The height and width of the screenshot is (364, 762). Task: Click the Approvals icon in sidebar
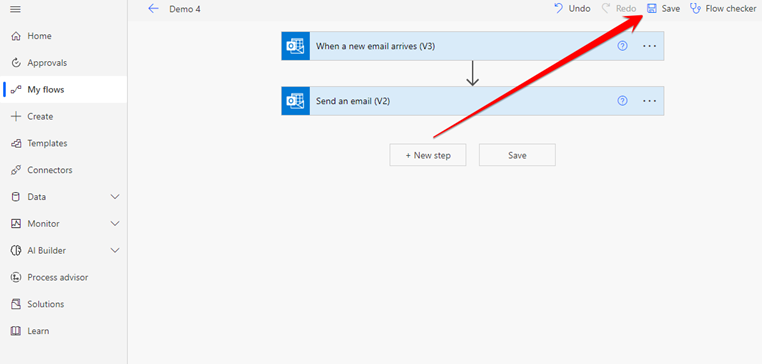pos(16,63)
